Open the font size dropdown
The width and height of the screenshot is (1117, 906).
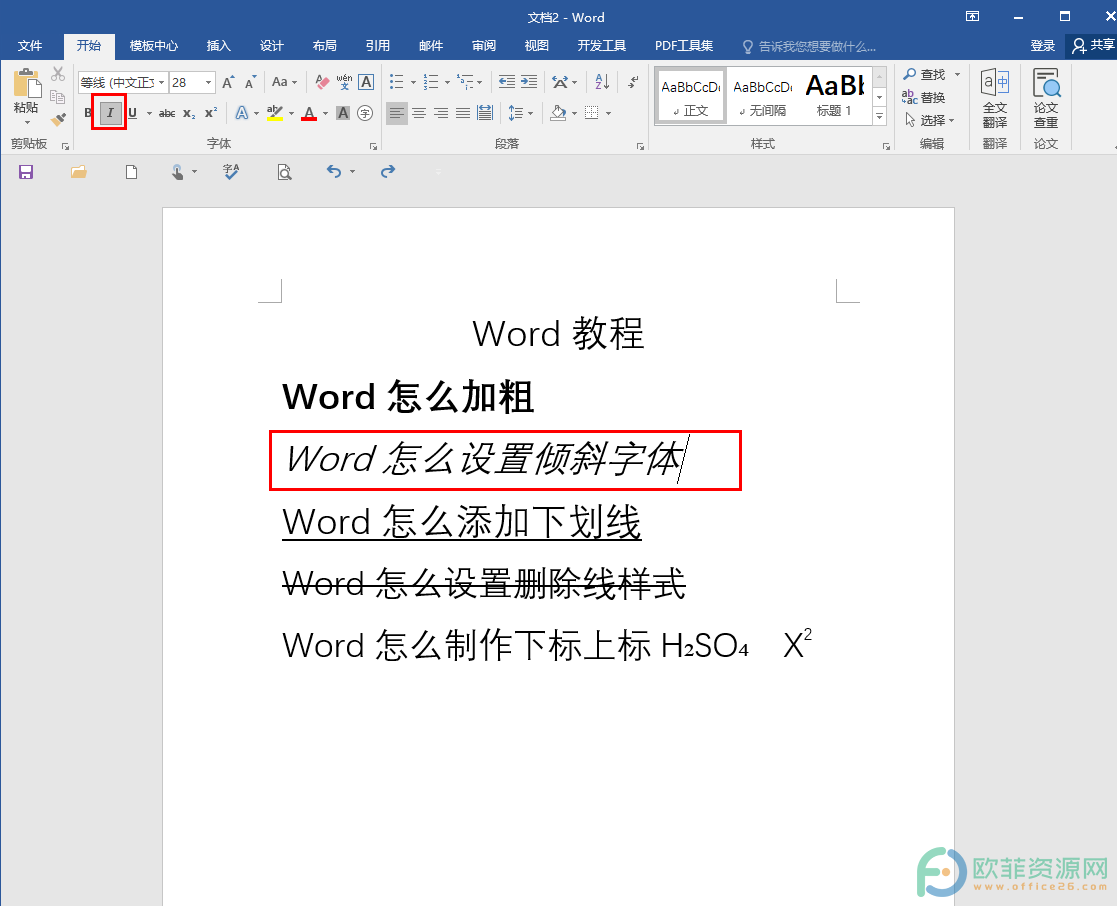pyautogui.click(x=208, y=83)
